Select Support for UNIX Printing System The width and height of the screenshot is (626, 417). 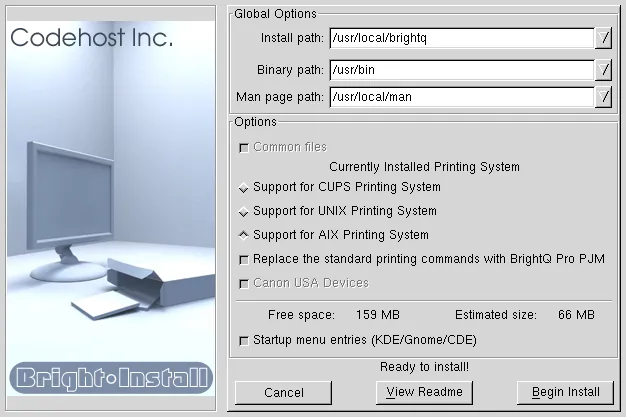coord(244,211)
